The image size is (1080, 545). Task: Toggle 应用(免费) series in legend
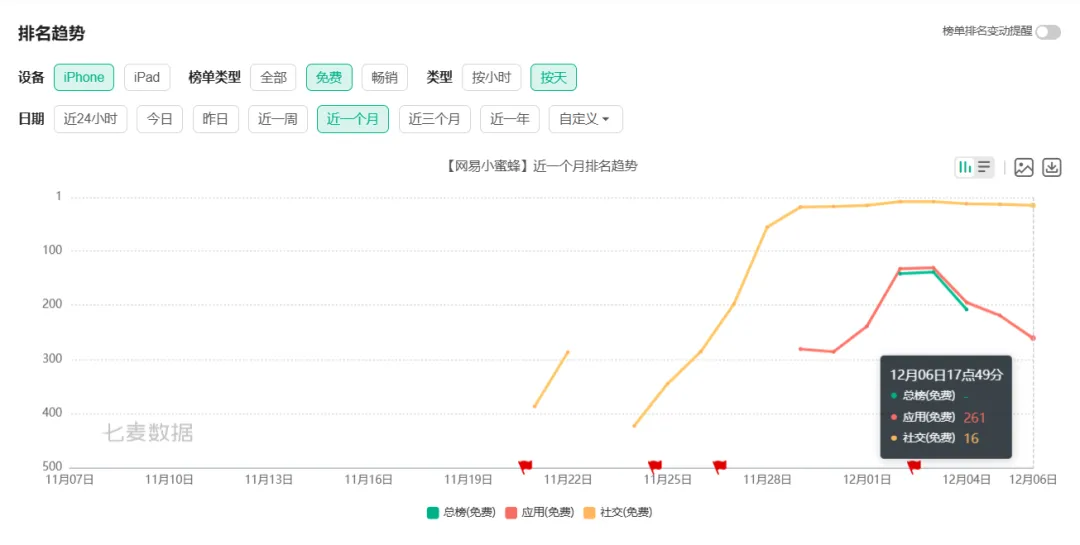click(x=540, y=512)
